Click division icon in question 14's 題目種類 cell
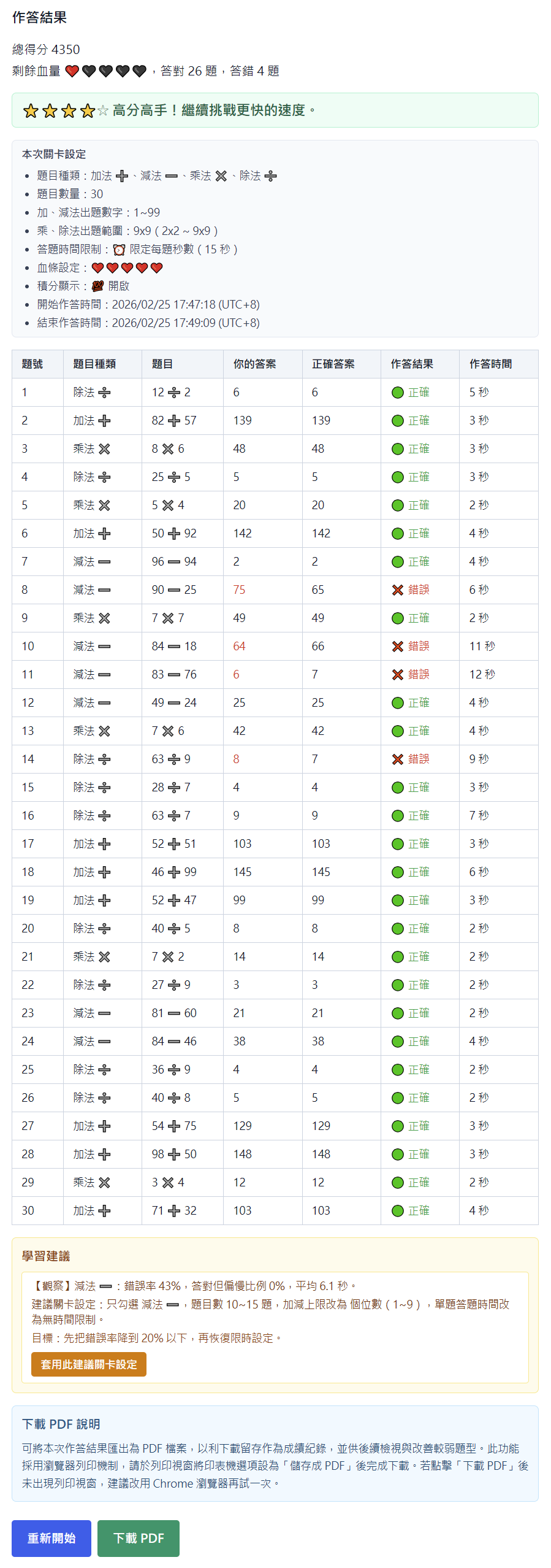The width and height of the screenshot is (551, 1568). click(105, 759)
